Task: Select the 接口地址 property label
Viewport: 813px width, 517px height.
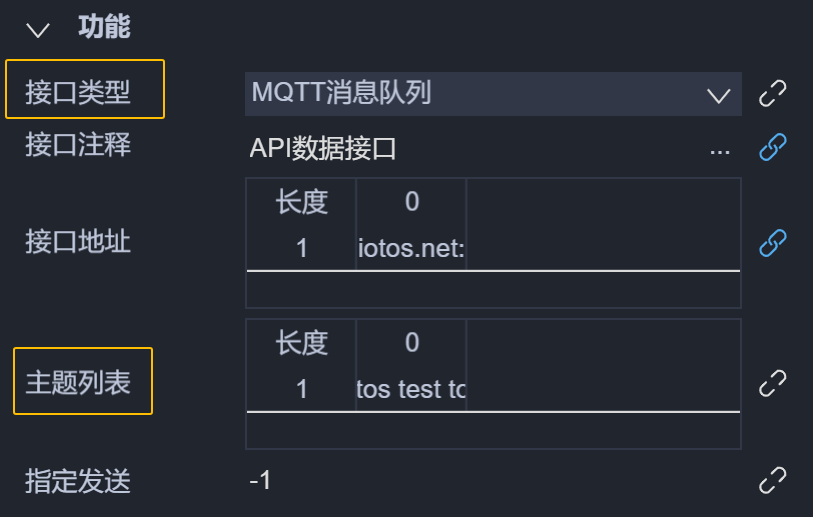Action: click(x=78, y=241)
